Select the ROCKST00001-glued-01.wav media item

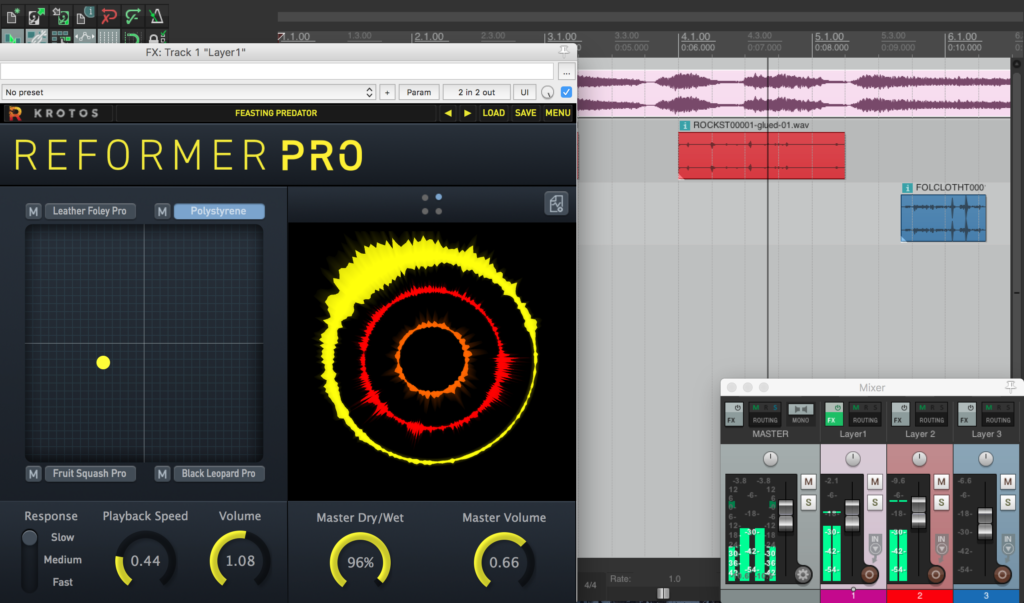click(761, 156)
